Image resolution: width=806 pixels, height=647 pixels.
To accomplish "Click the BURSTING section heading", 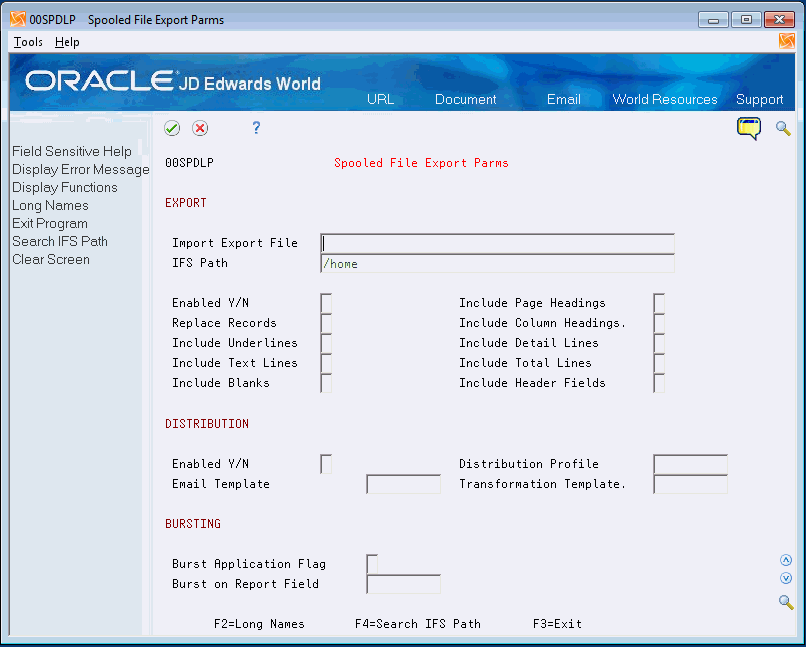I will 193,524.
